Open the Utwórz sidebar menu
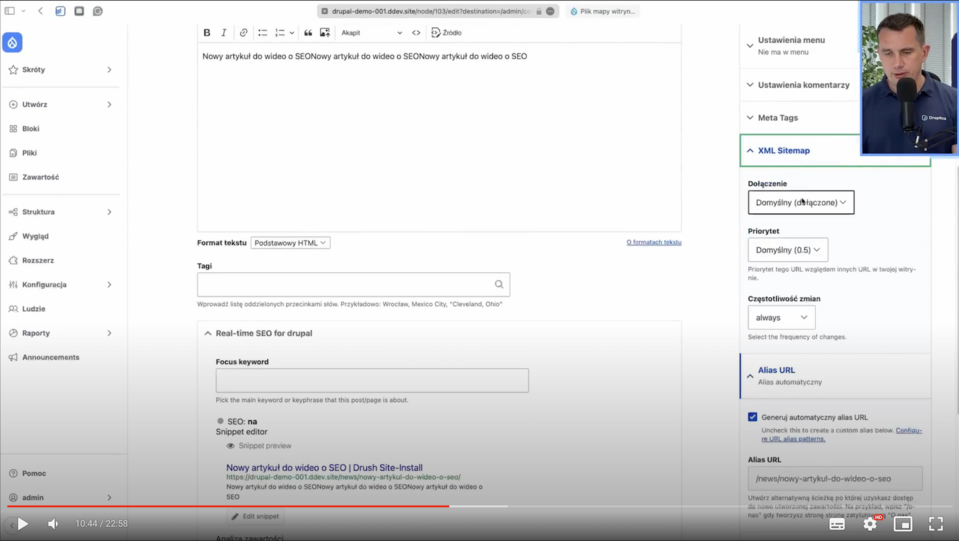 pyautogui.click(x=35, y=105)
